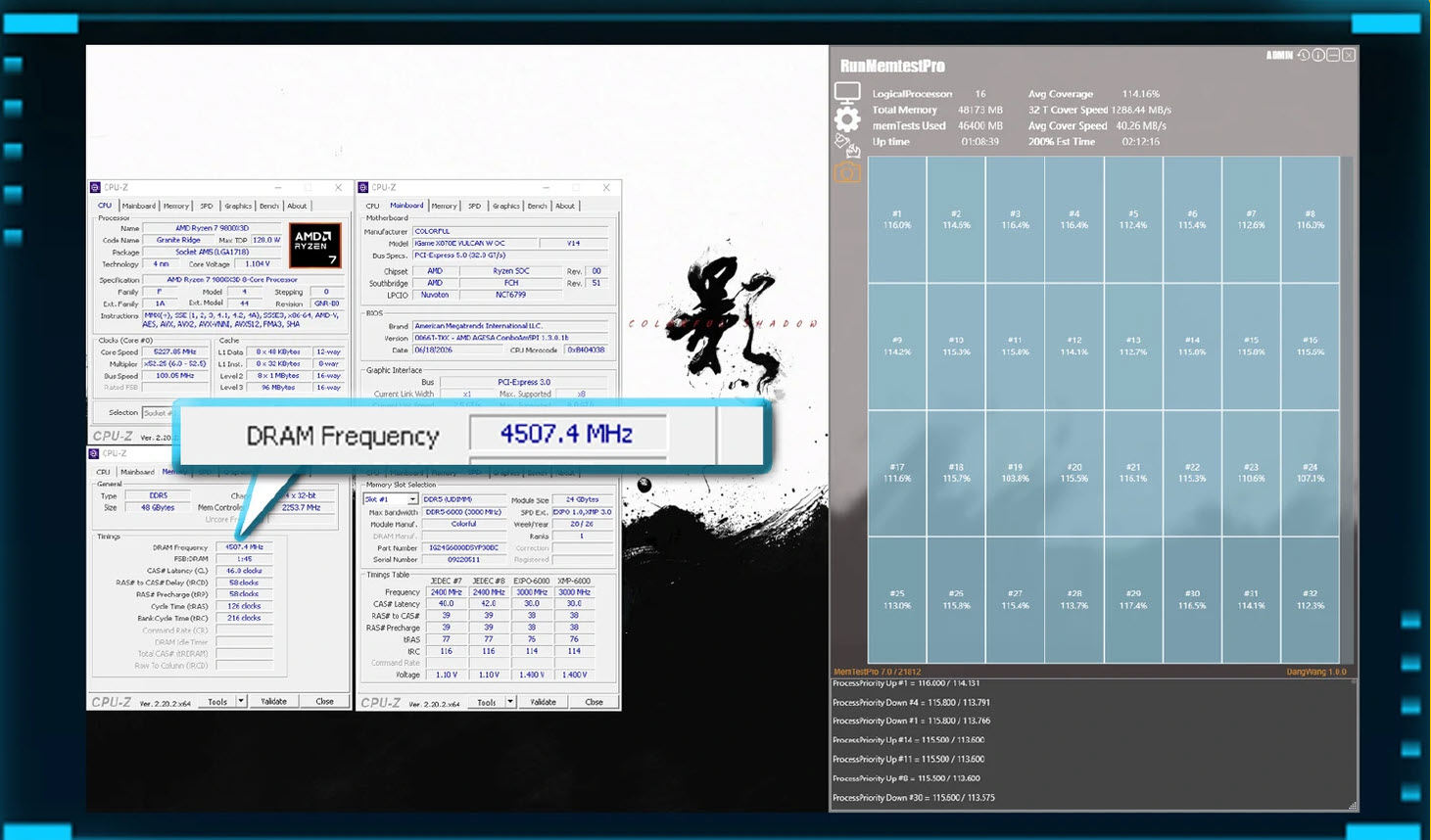1431x840 pixels.
Task: Select memtest tile #1 at 116.0%
Action: (x=897, y=219)
